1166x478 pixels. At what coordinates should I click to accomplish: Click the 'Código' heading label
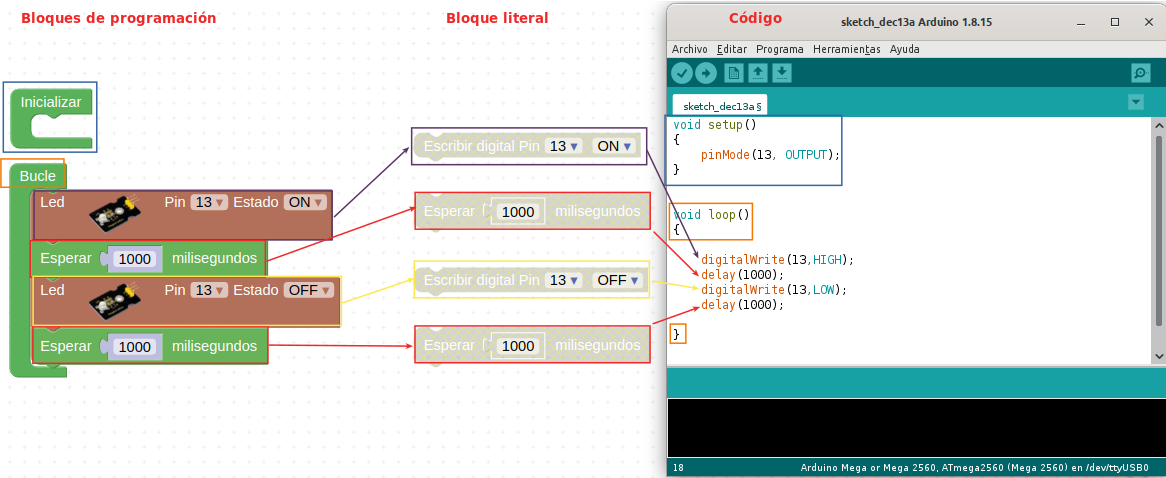(755, 18)
